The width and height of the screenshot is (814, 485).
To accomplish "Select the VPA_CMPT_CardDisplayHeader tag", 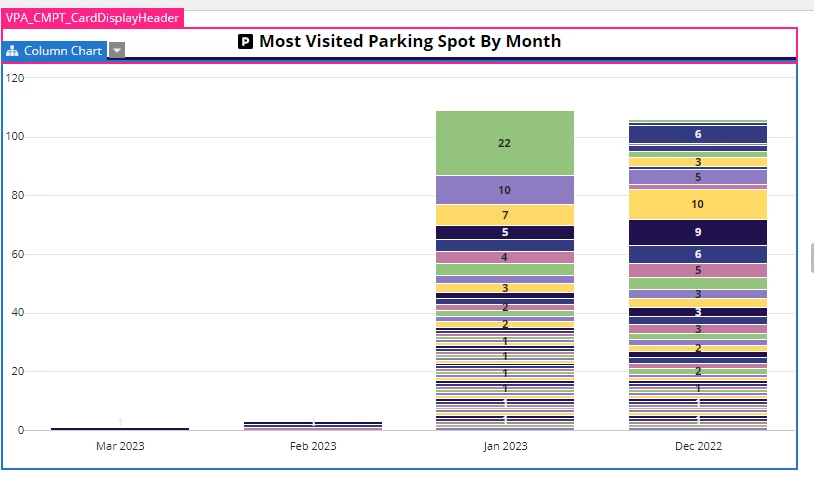I will (92, 18).
